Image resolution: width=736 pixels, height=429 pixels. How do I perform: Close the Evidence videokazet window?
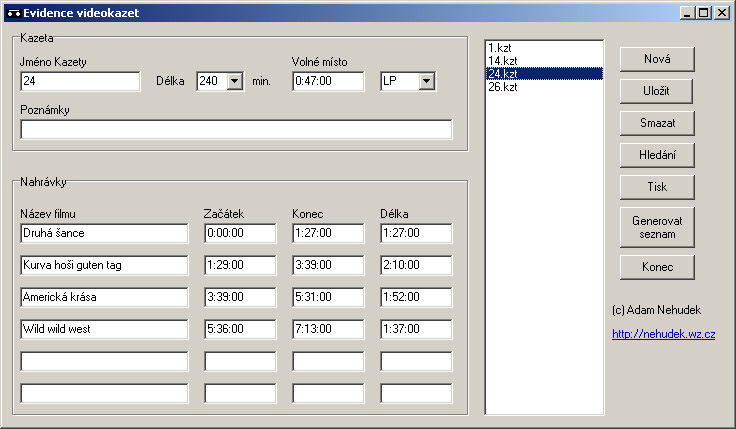721,13
